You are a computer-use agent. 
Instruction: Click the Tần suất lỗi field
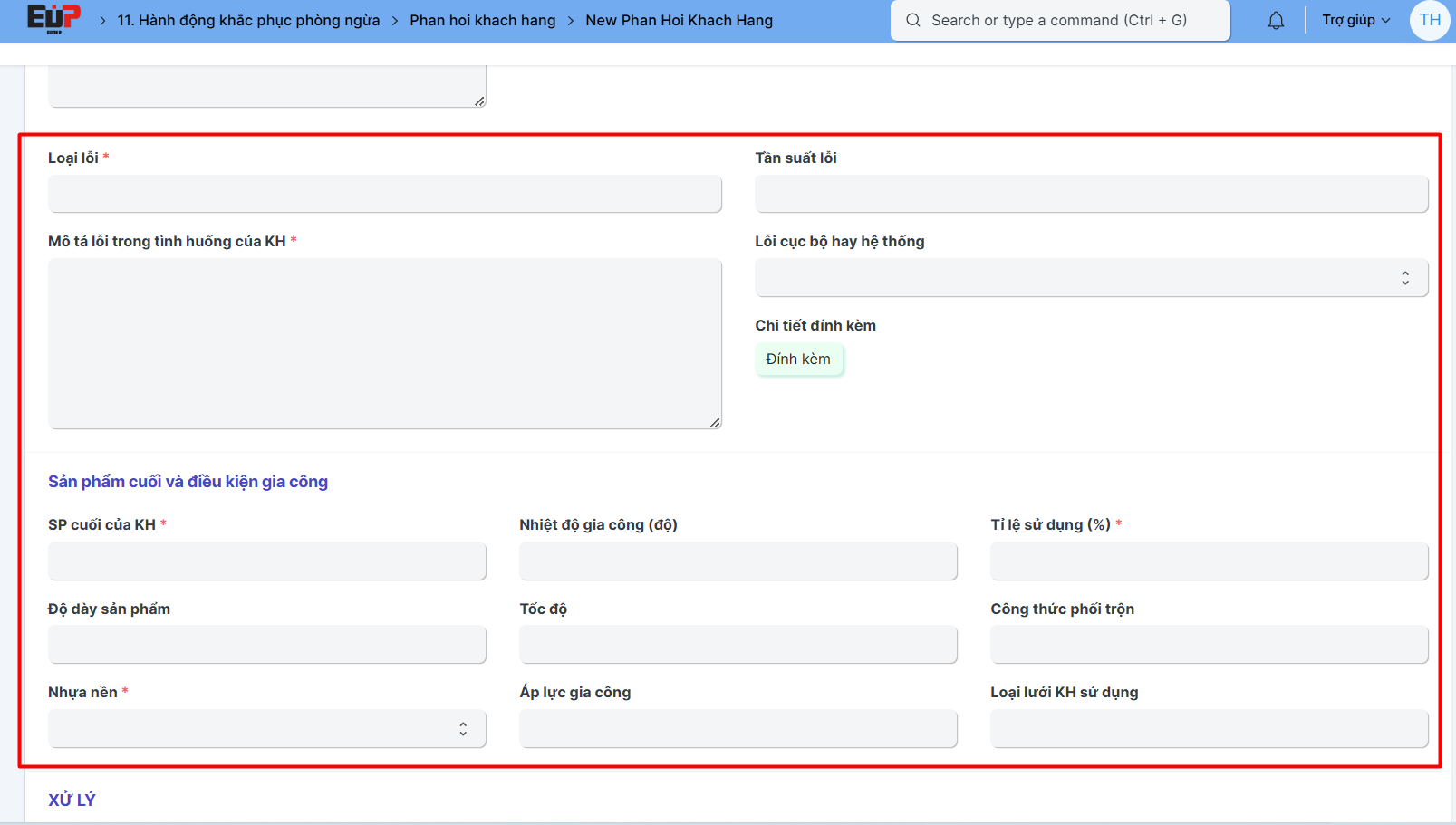coord(1091,194)
